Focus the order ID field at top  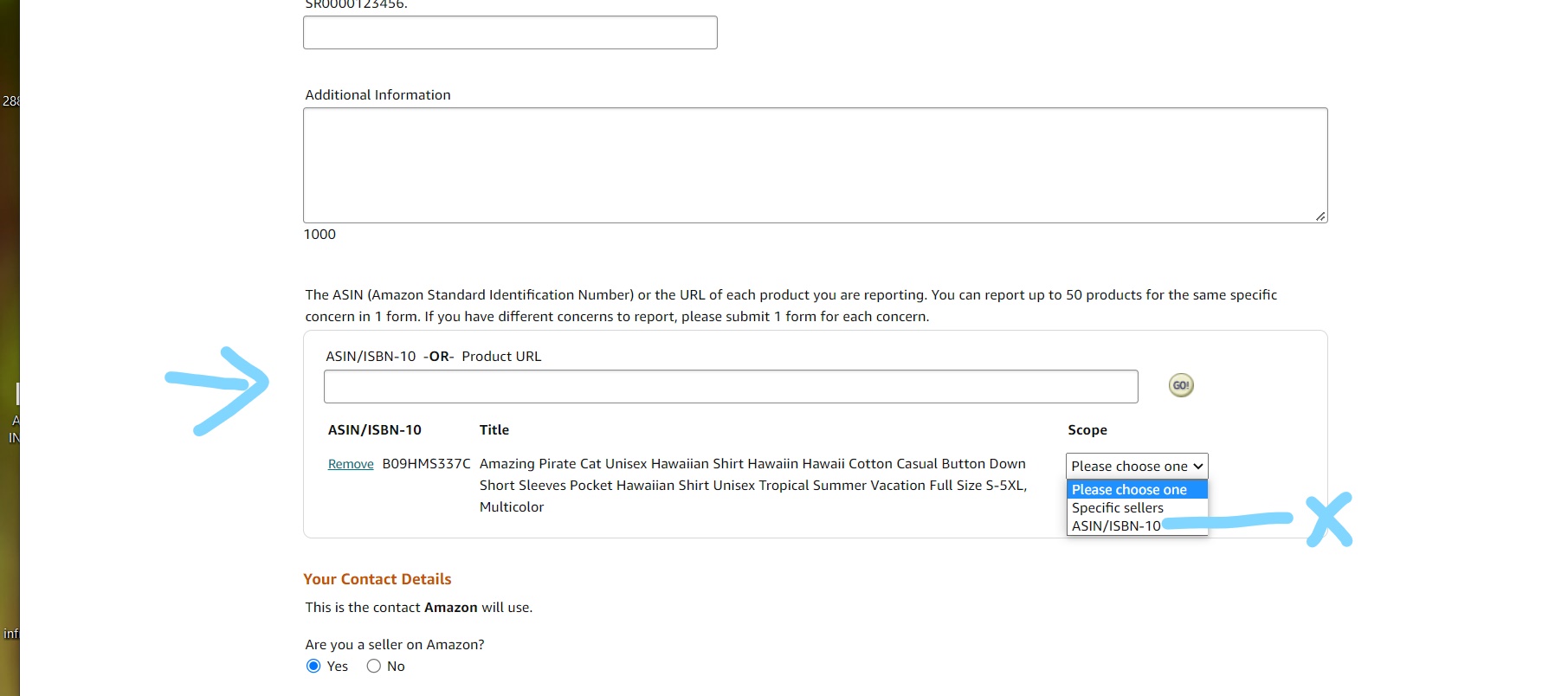(510, 32)
